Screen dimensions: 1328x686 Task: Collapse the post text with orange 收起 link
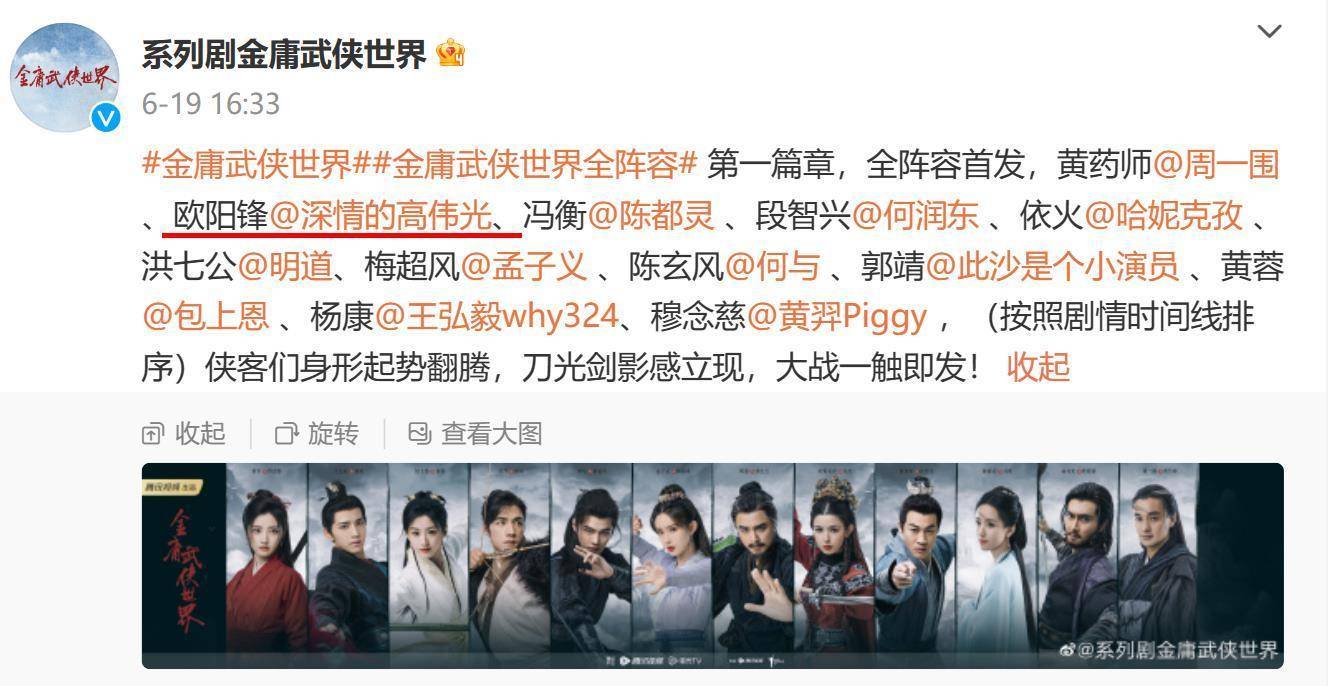1038,367
